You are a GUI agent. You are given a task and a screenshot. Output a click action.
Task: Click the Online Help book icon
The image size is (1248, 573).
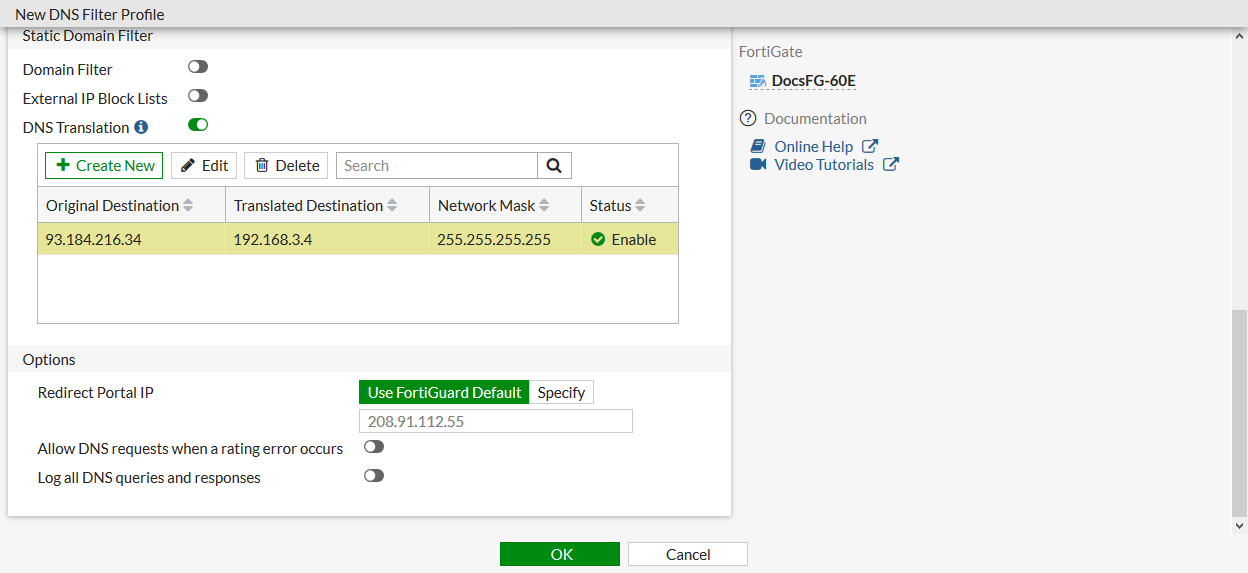click(x=758, y=147)
